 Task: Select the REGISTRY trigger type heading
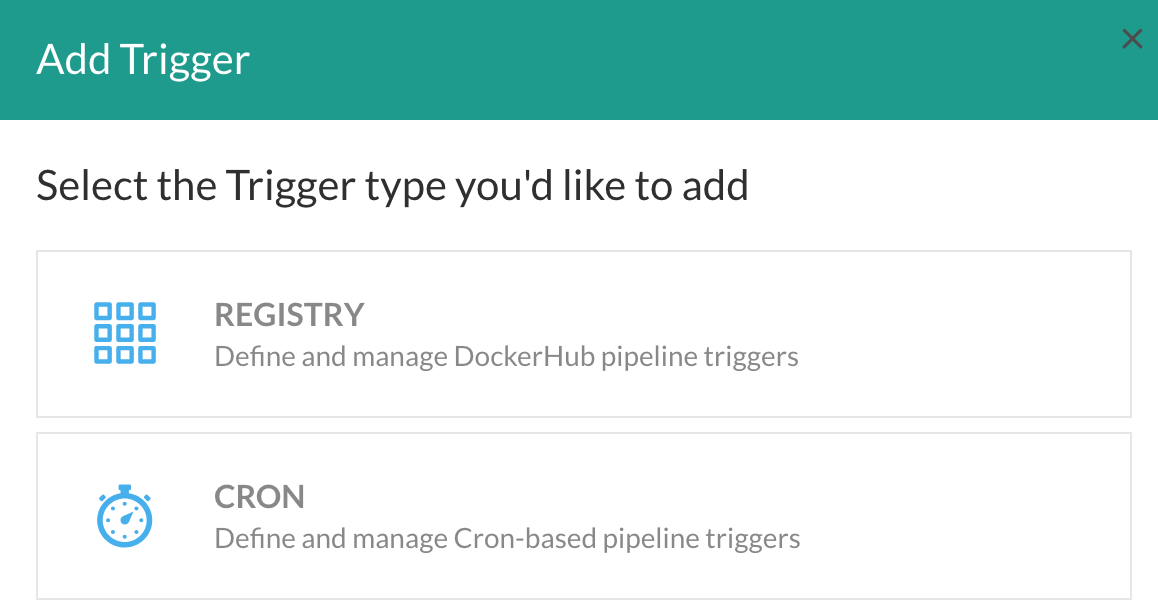(290, 315)
